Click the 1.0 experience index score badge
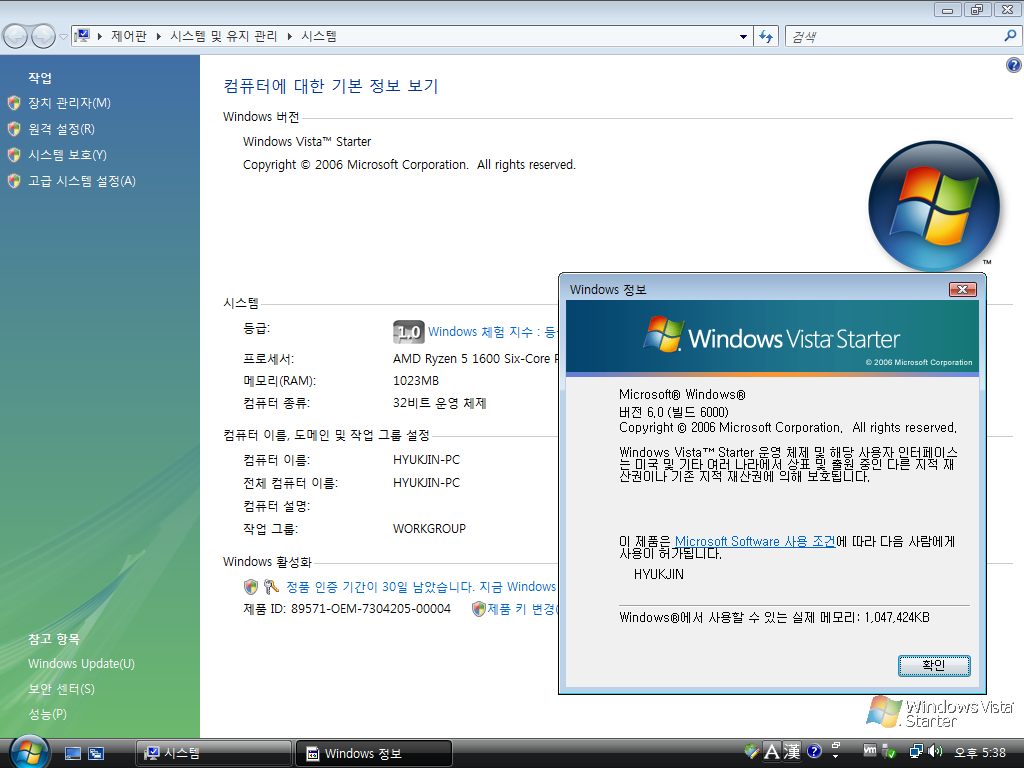Image resolution: width=1024 pixels, height=768 pixels. [x=409, y=332]
